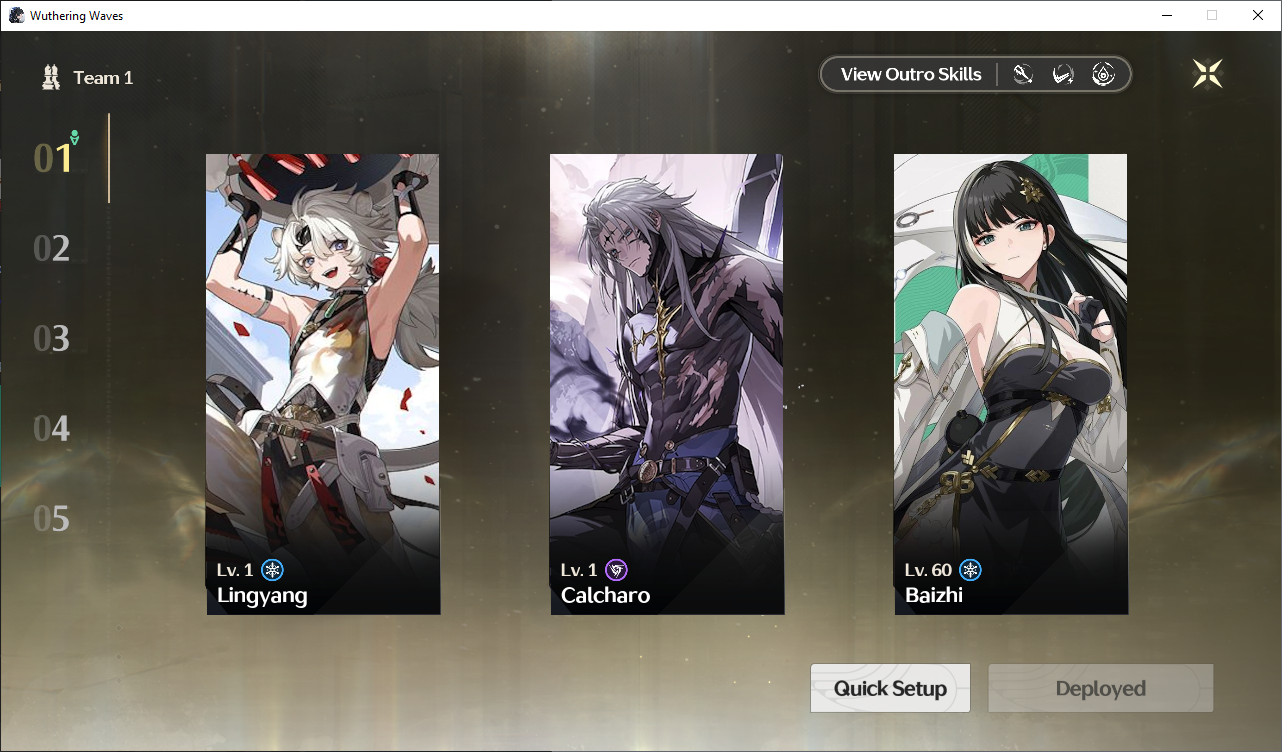Click Calcharo's purple Electro element icon
1288x752 pixels.
tap(616, 570)
